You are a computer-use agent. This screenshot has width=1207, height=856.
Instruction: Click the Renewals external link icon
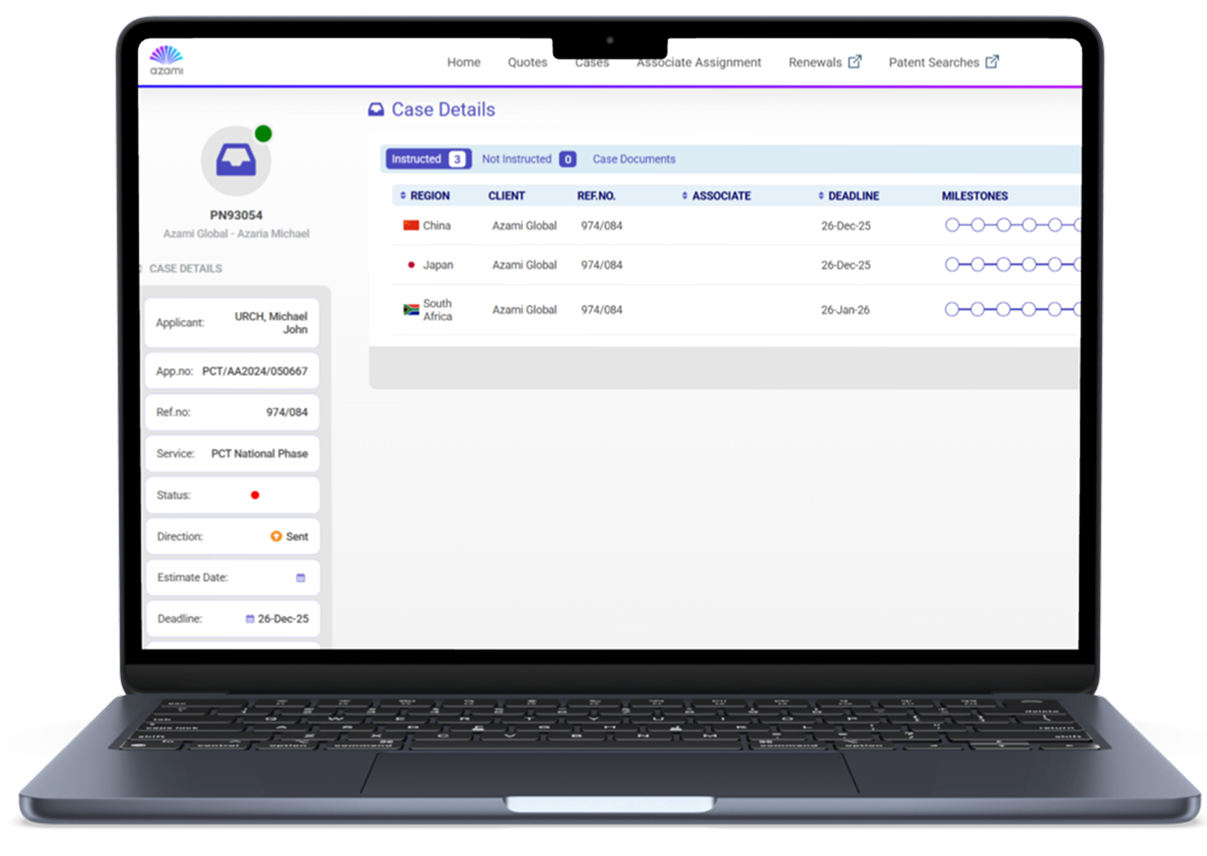(x=855, y=62)
